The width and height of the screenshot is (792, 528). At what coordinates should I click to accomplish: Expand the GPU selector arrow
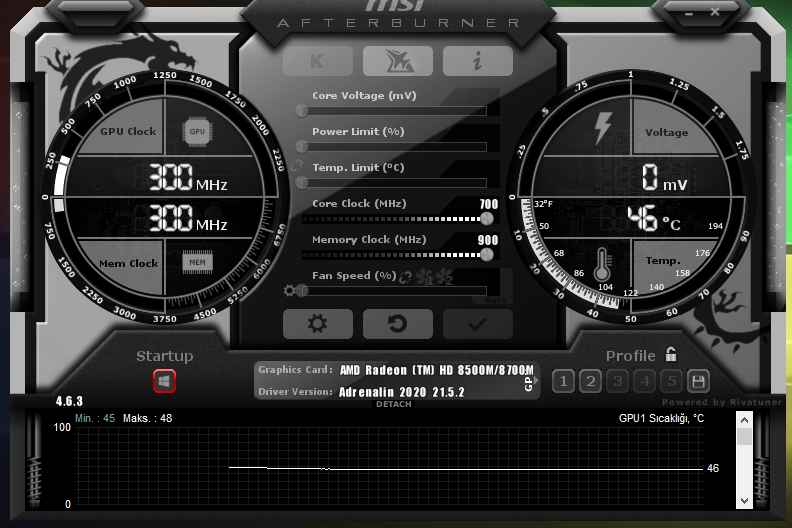536,380
